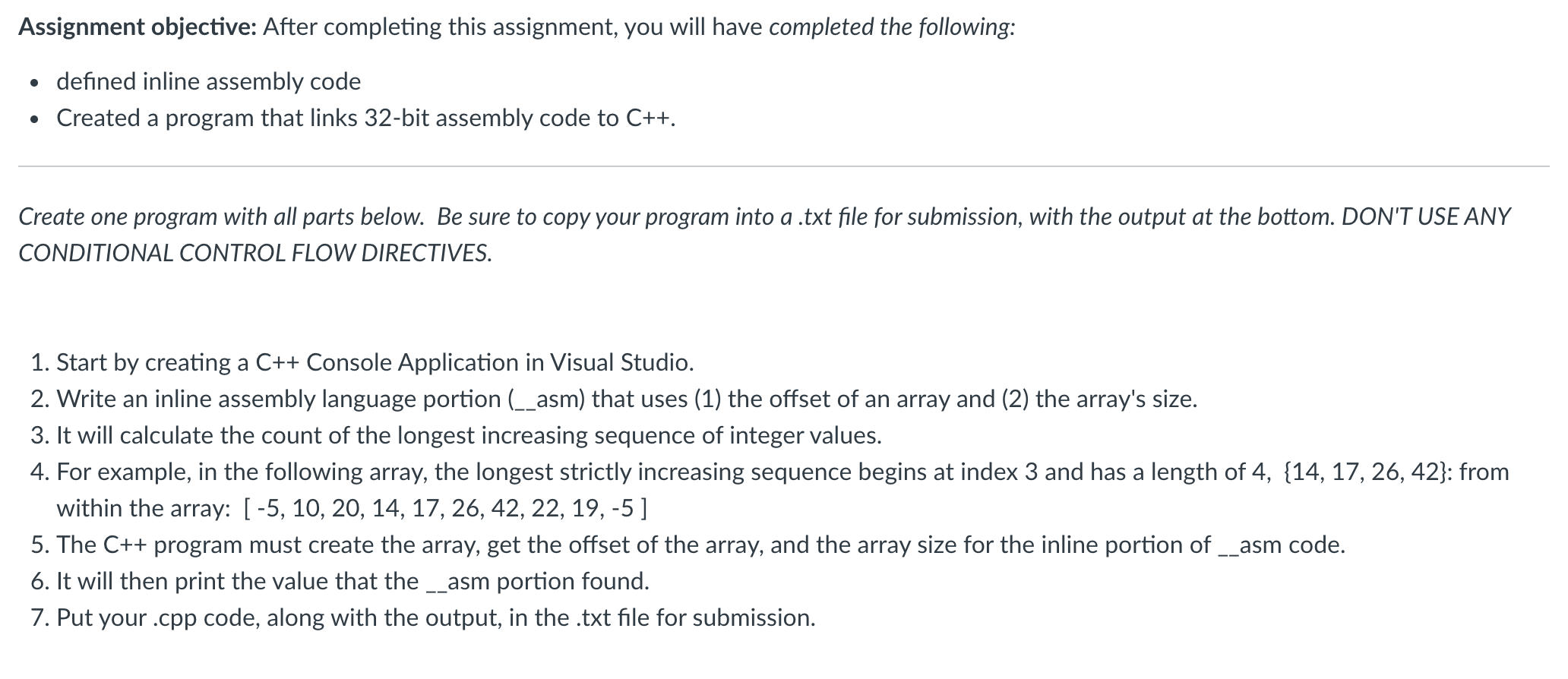Click step 7 about .txt file submission

(435, 618)
